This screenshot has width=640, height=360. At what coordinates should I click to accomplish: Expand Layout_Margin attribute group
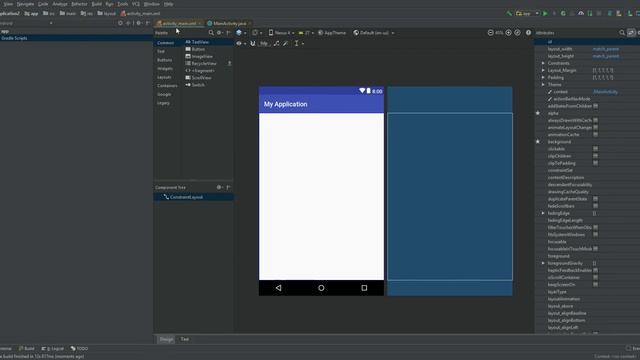[543, 70]
